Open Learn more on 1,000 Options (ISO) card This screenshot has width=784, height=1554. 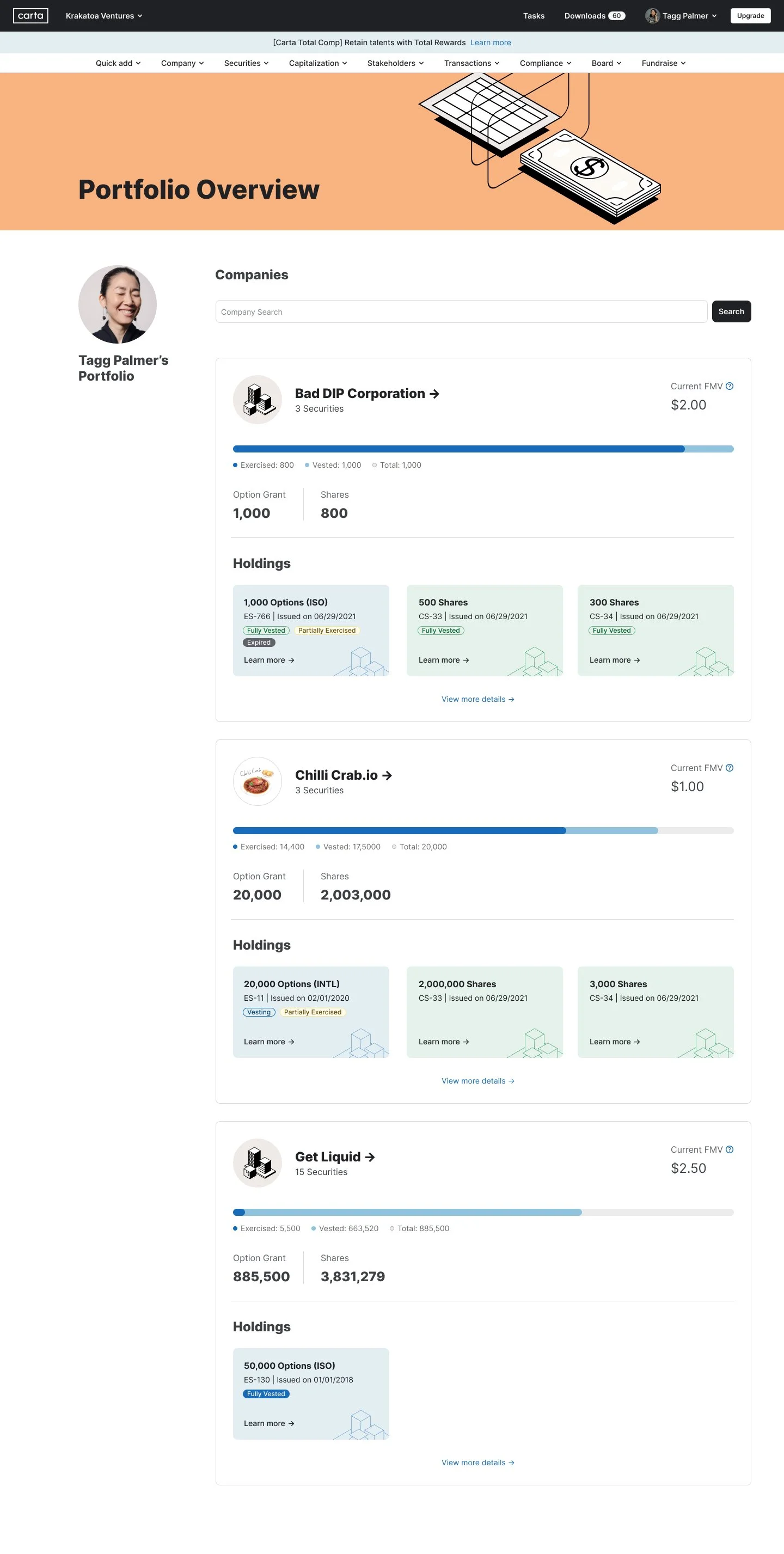coord(269,660)
